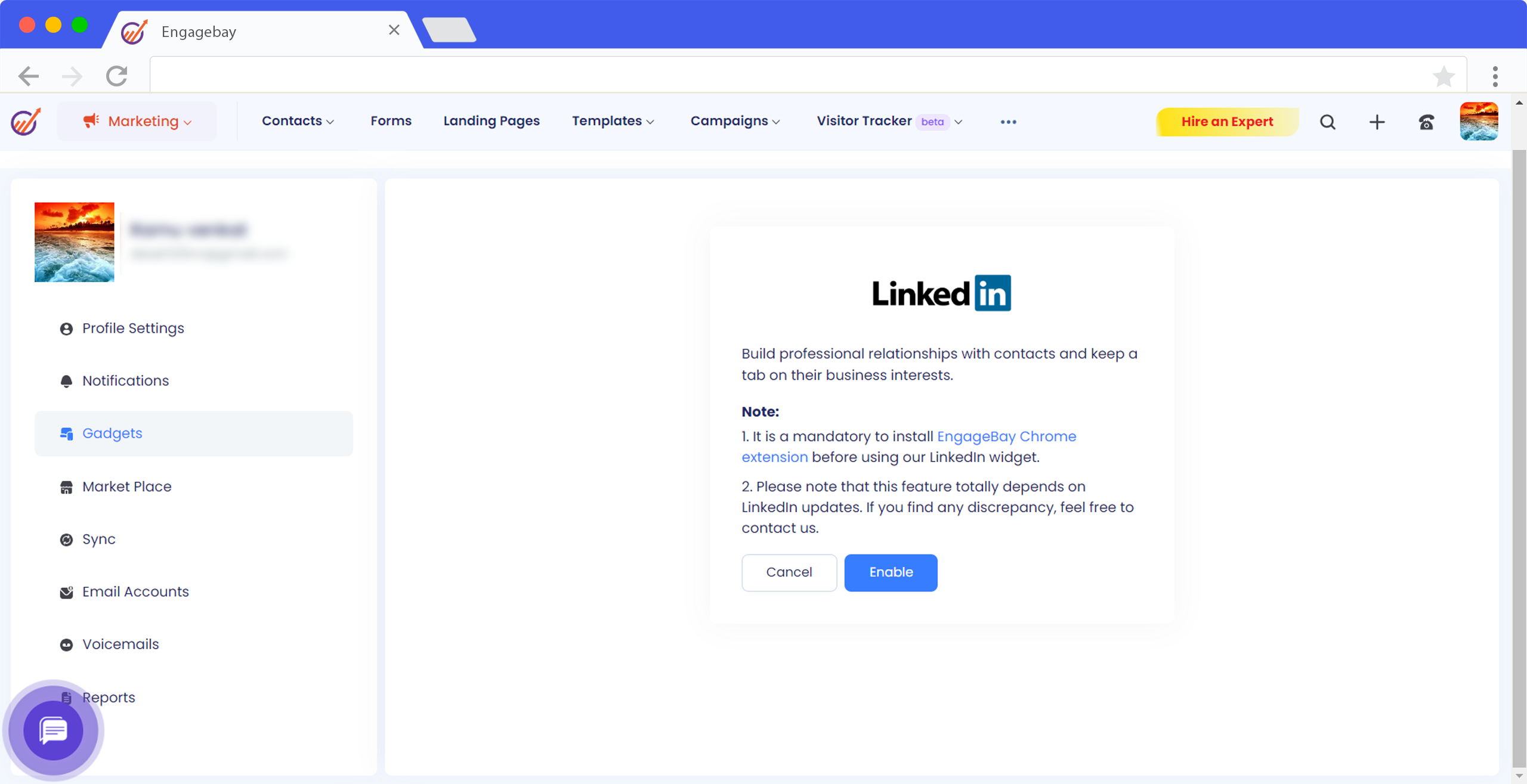The width and height of the screenshot is (1527, 784).
Task: Select the Engagebay browser tab
Action: tap(262, 30)
